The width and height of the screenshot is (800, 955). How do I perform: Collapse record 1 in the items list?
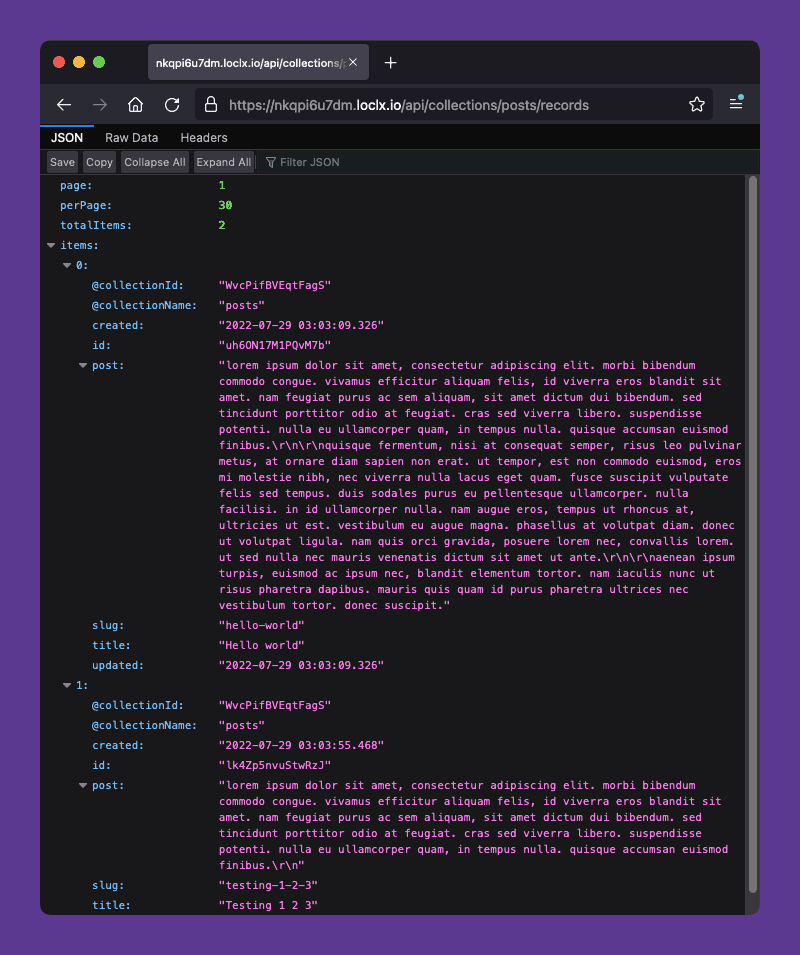click(x=66, y=685)
